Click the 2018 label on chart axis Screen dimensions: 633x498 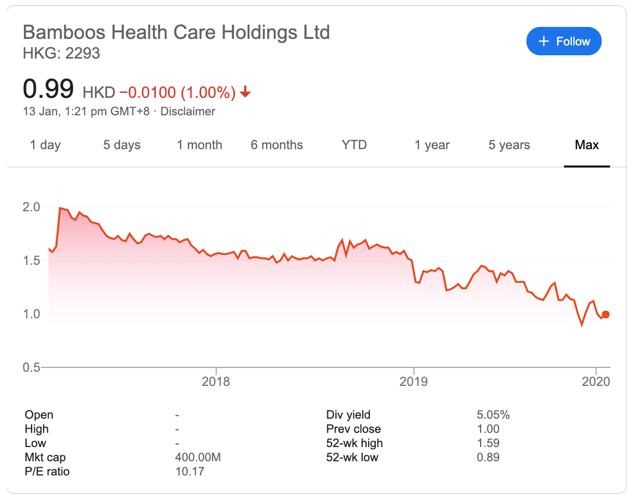click(x=216, y=380)
